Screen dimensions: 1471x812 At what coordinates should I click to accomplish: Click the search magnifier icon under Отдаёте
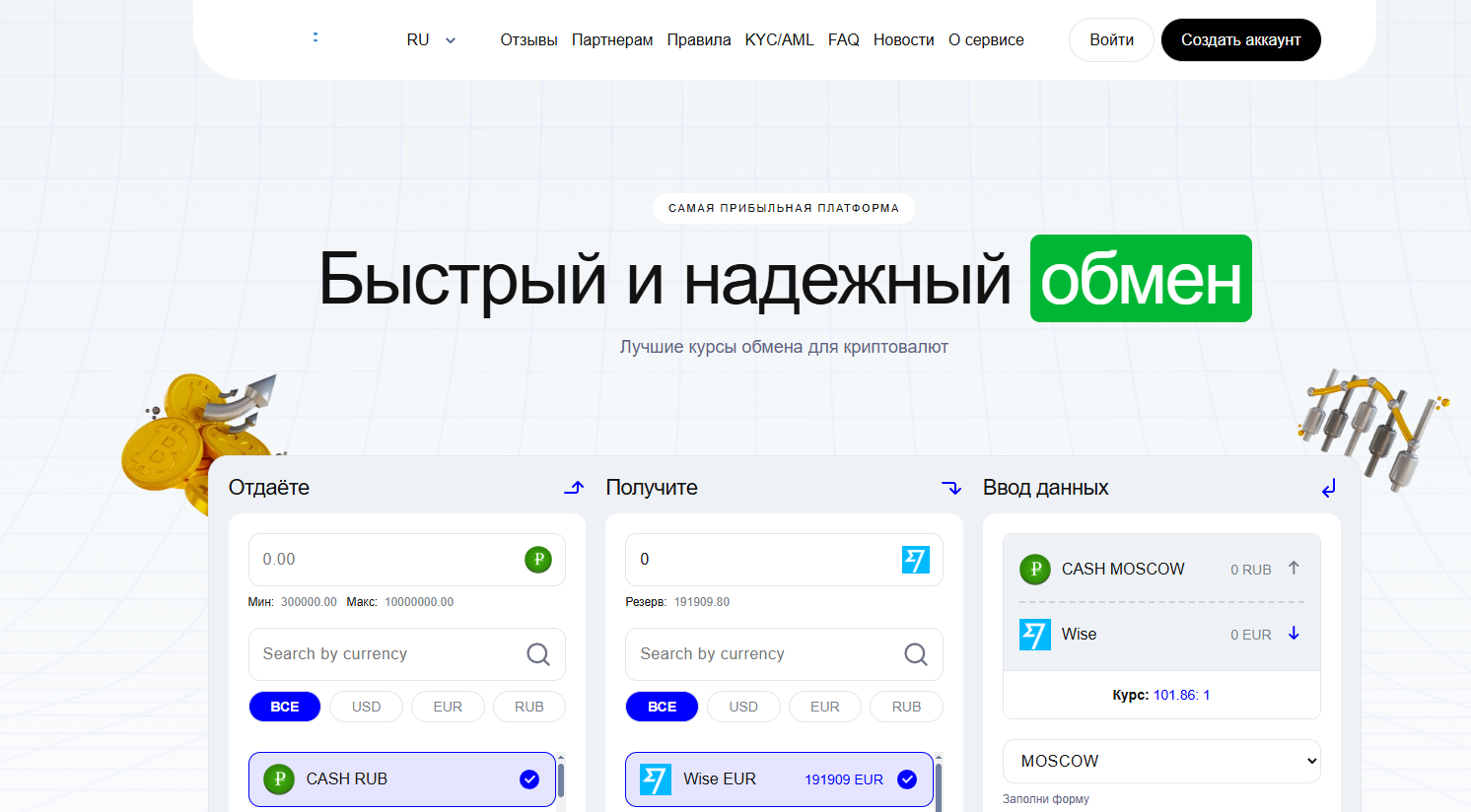click(538, 654)
